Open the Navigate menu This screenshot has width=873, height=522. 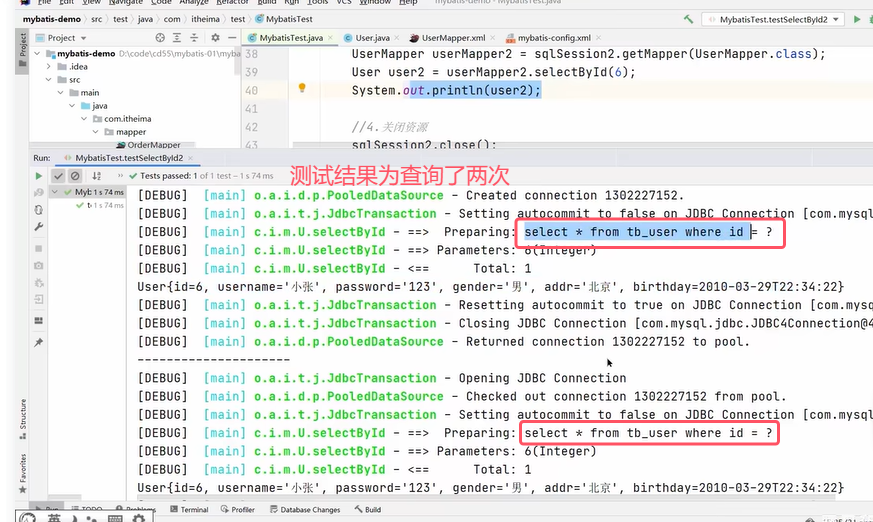click(x=125, y=2)
